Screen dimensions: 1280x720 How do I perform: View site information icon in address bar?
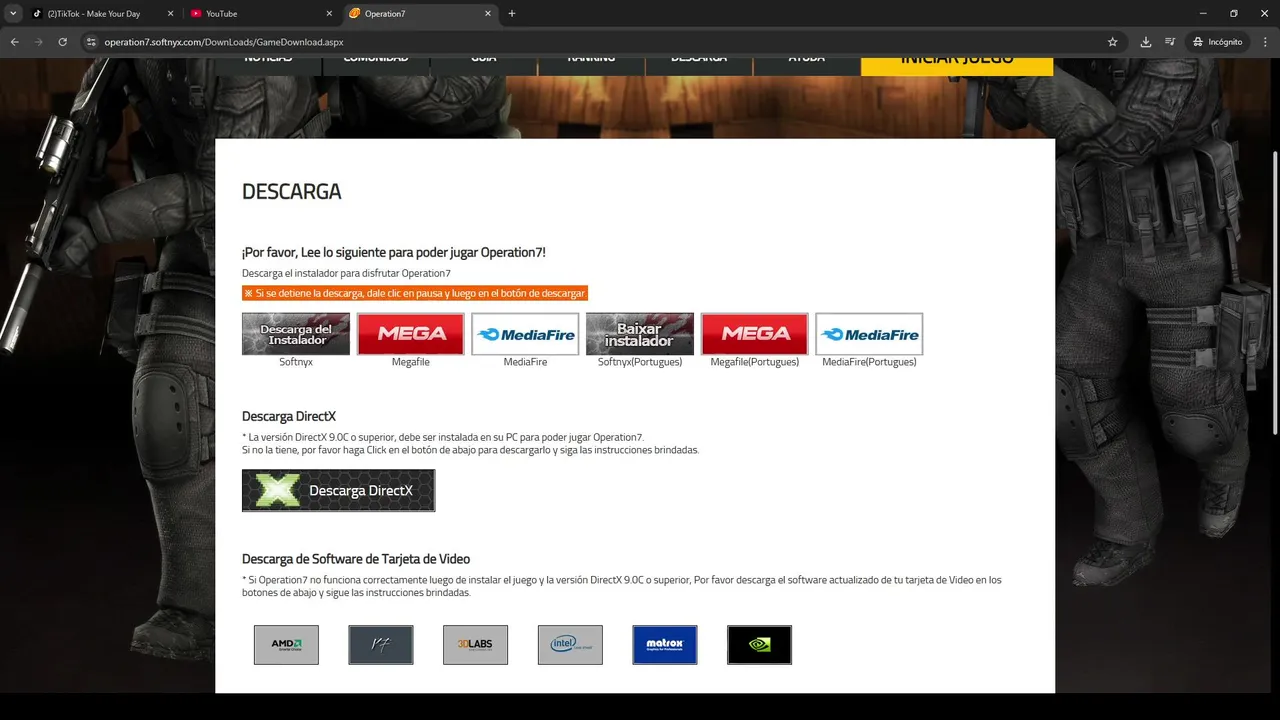(90, 42)
